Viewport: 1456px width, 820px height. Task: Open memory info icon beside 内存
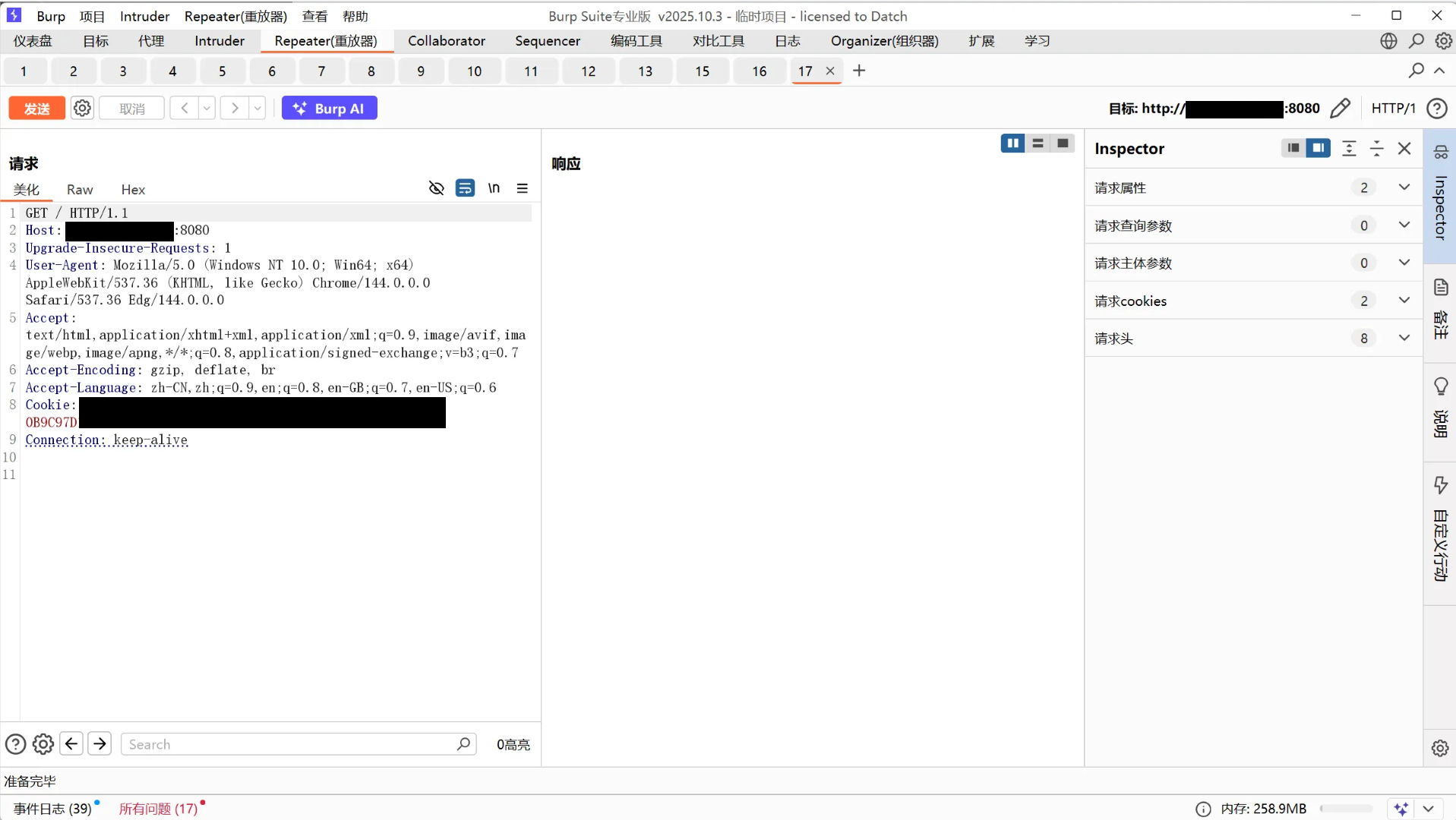coord(1203,809)
